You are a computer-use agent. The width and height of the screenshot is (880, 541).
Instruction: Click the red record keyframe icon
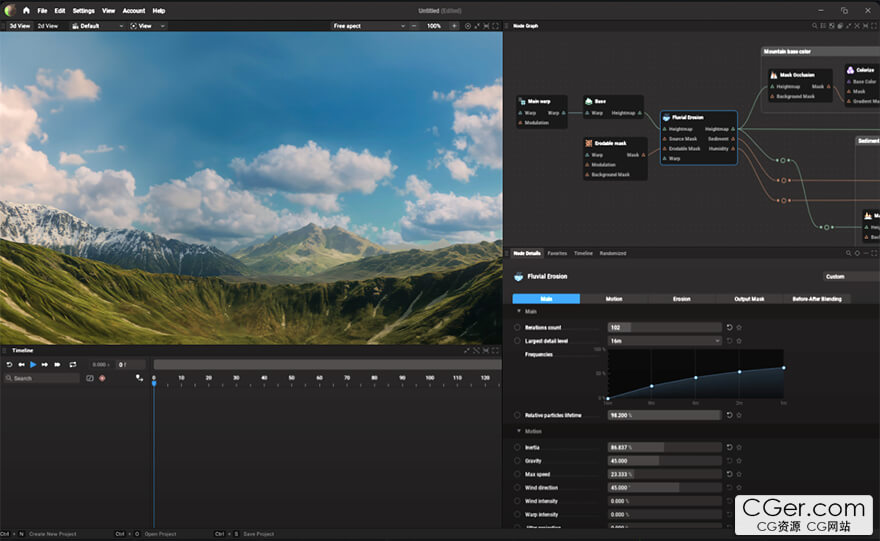[x=102, y=378]
